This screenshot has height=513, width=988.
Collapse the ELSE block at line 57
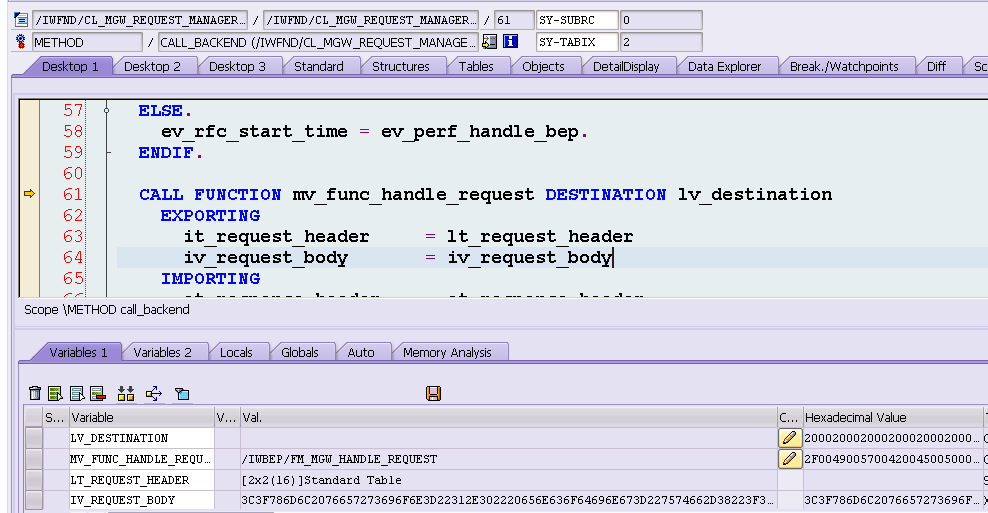pos(106,111)
